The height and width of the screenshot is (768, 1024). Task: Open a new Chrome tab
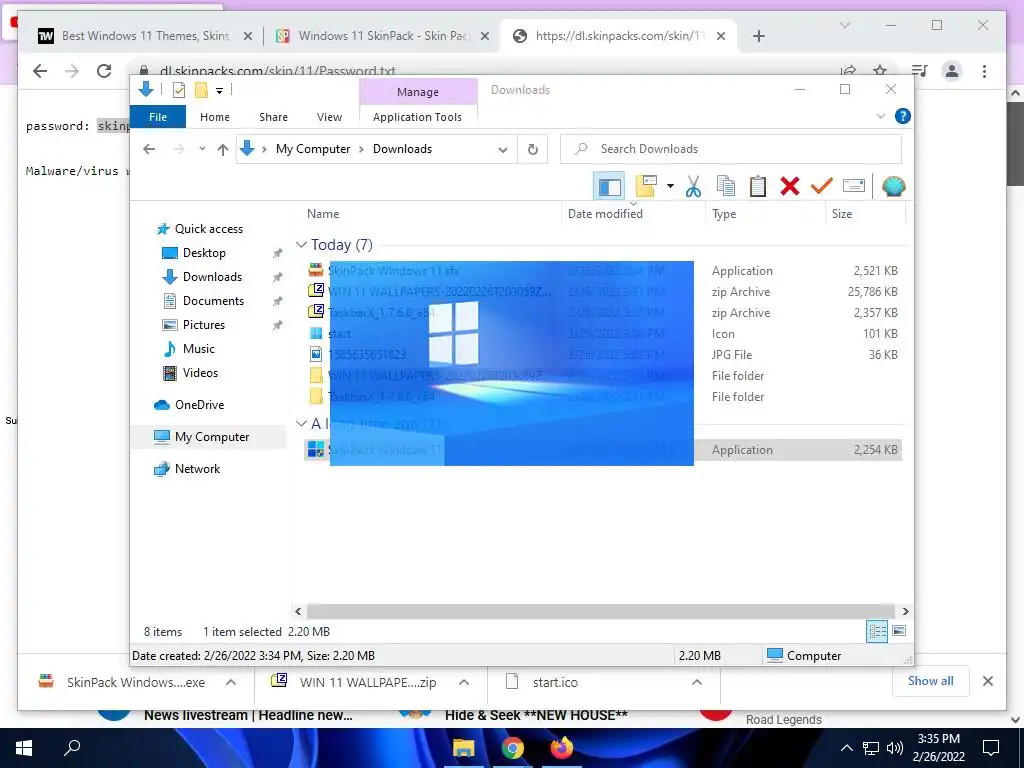coord(758,36)
